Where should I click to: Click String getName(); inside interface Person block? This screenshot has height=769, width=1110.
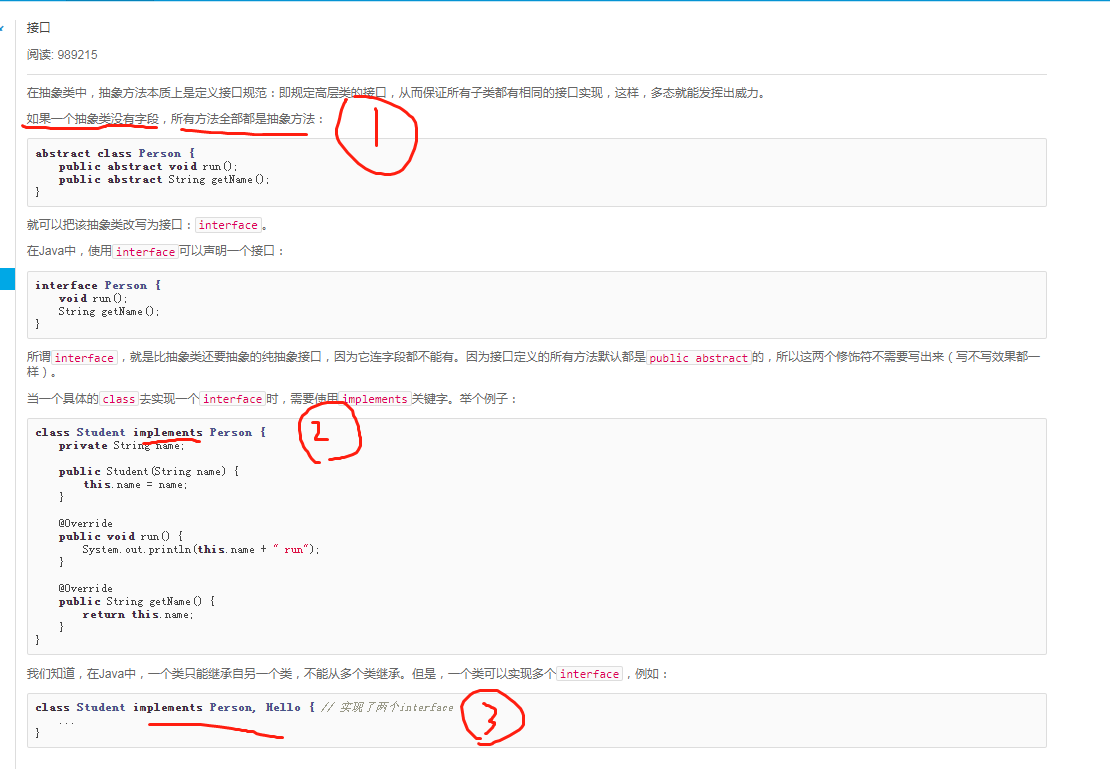click(109, 312)
